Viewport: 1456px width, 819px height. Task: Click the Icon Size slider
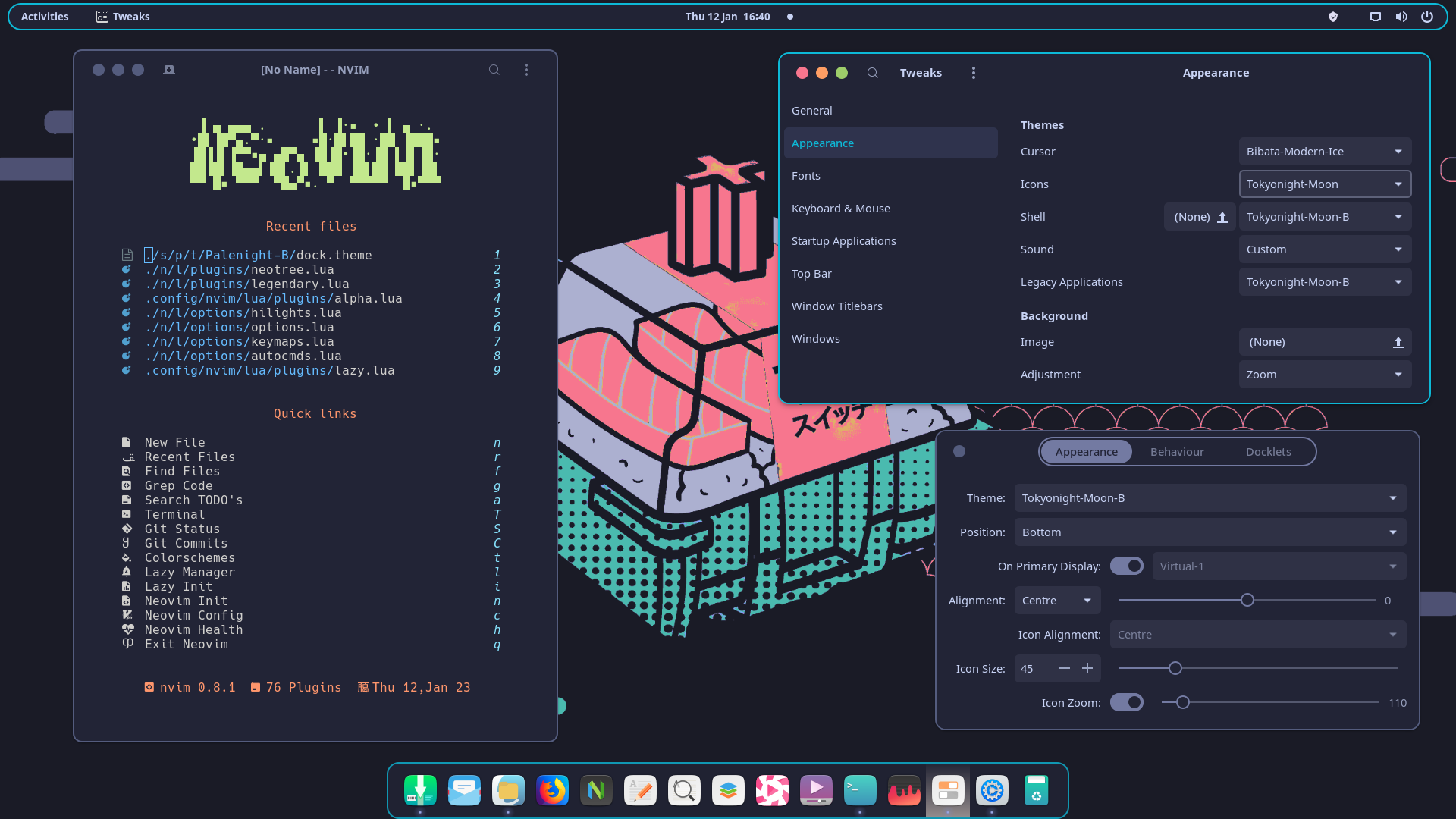pyautogui.click(x=1258, y=668)
